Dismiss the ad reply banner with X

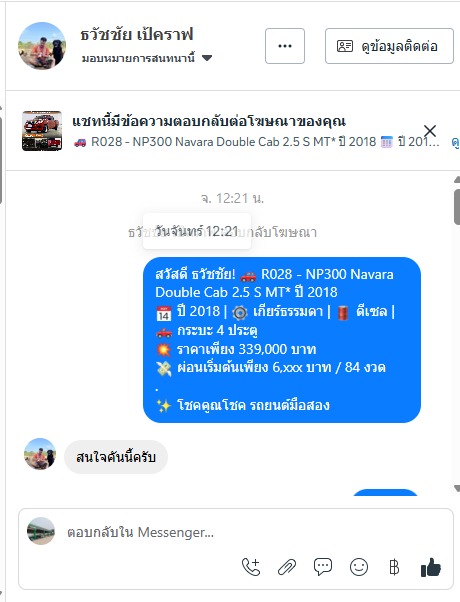point(430,131)
